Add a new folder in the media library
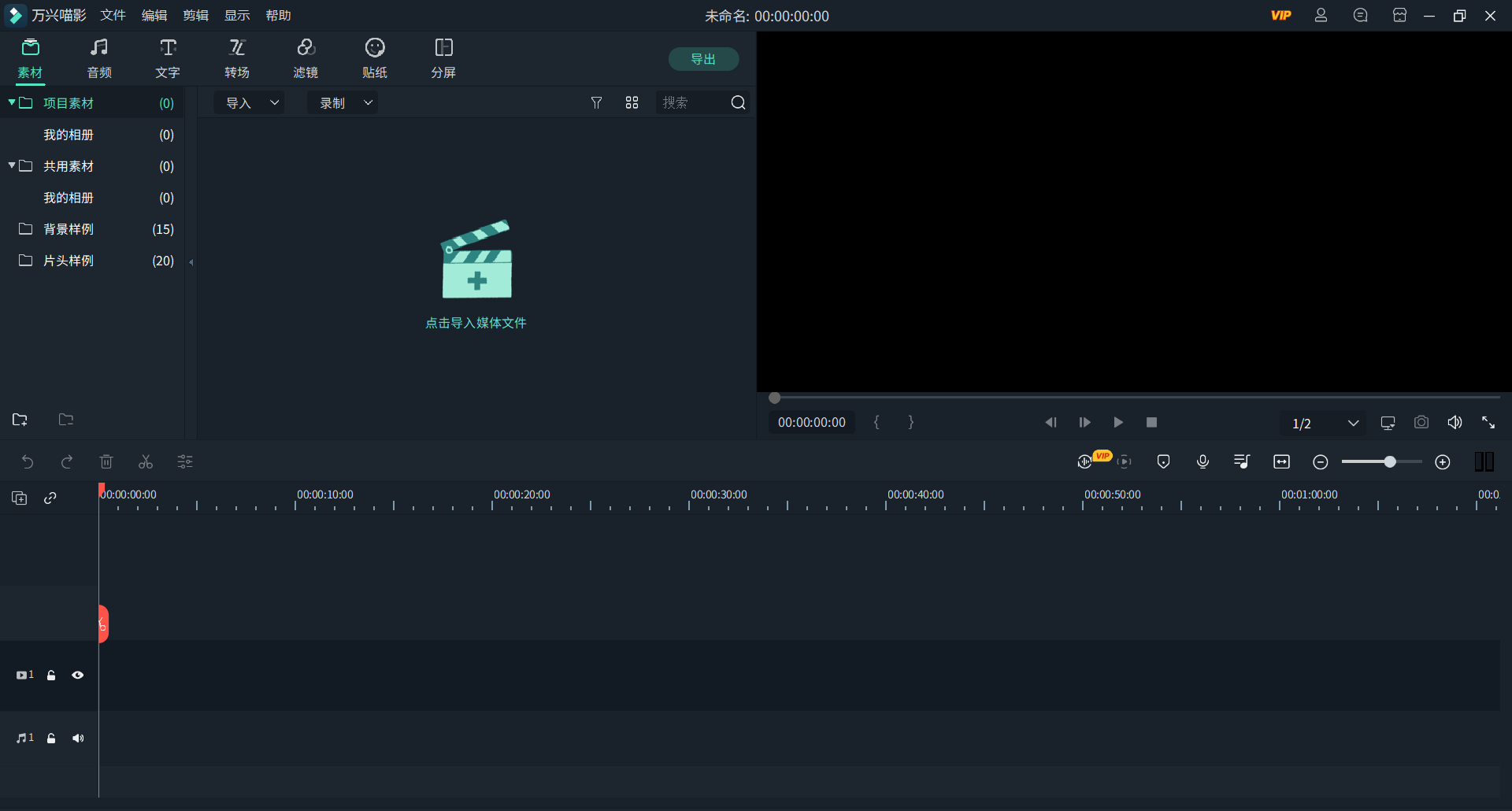The width and height of the screenshot is (1512, 811). pos(20,420)
